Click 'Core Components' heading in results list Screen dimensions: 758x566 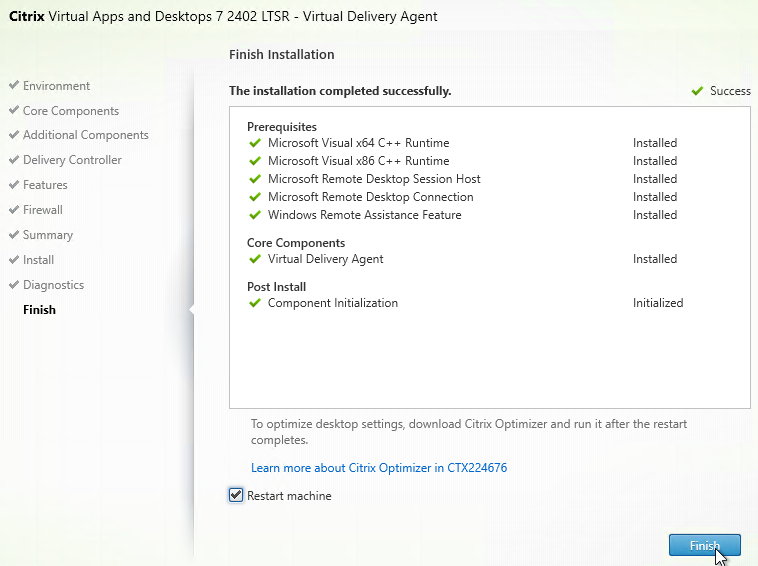click(296, 243)
